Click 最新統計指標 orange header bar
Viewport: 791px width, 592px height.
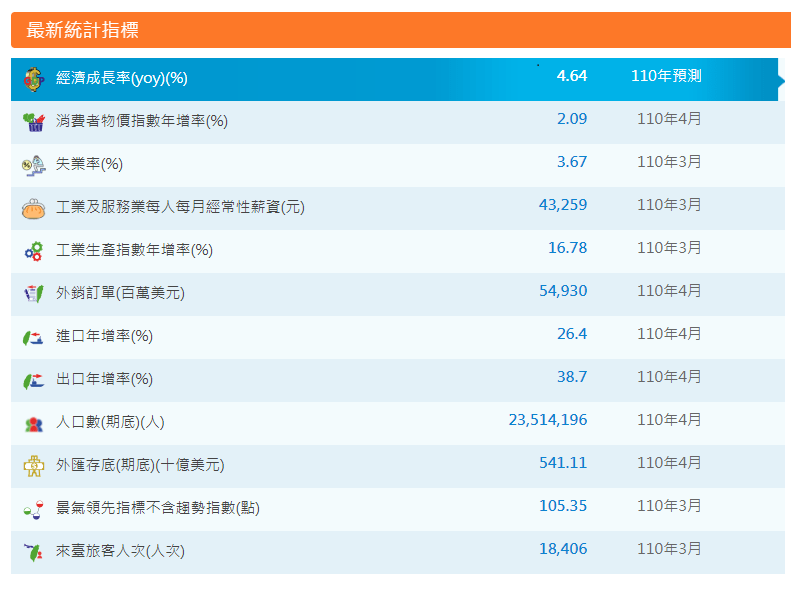tap(400, 30)
